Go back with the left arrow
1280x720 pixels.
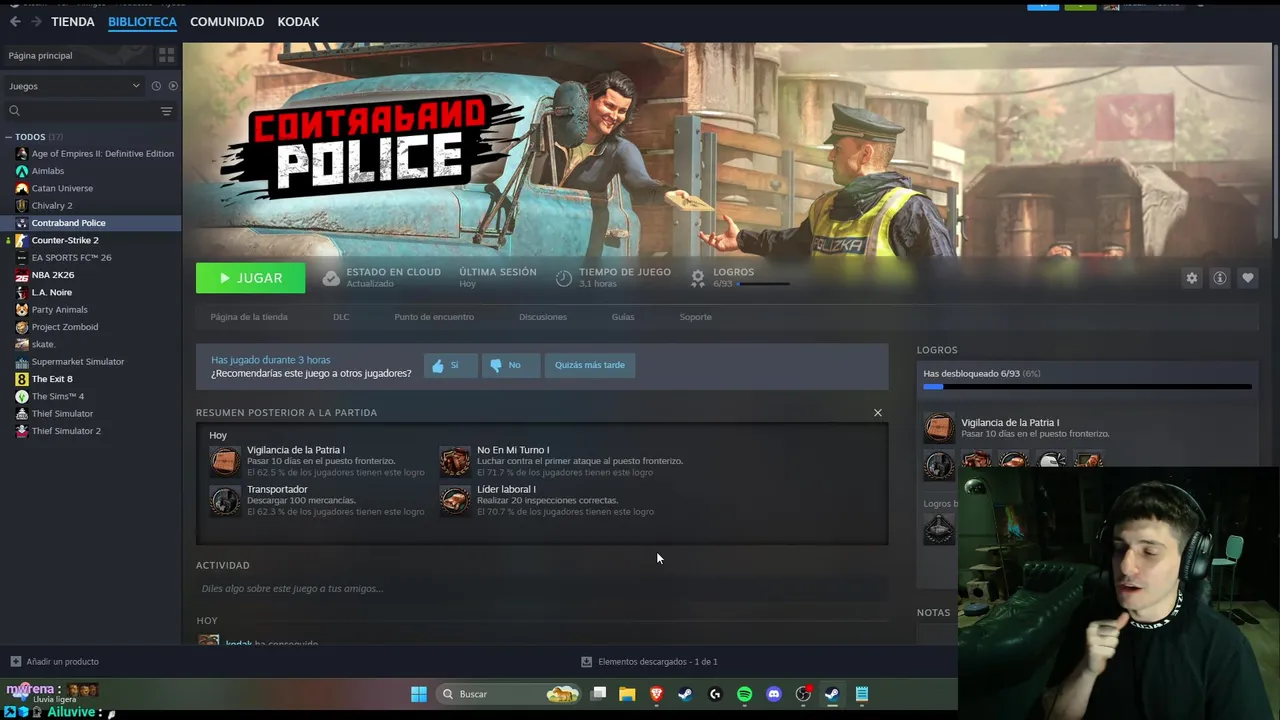(15, 21)
